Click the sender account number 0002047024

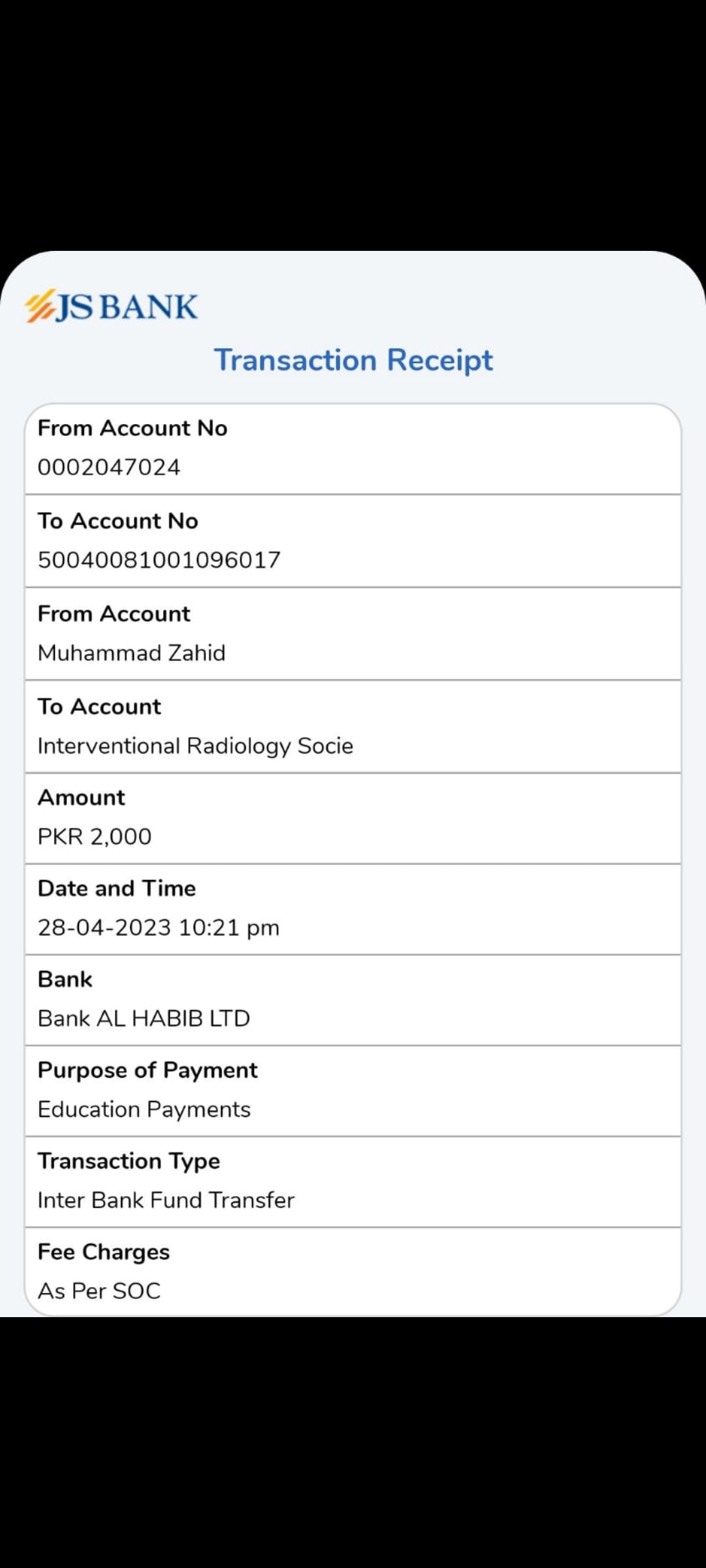coord(109,467)
